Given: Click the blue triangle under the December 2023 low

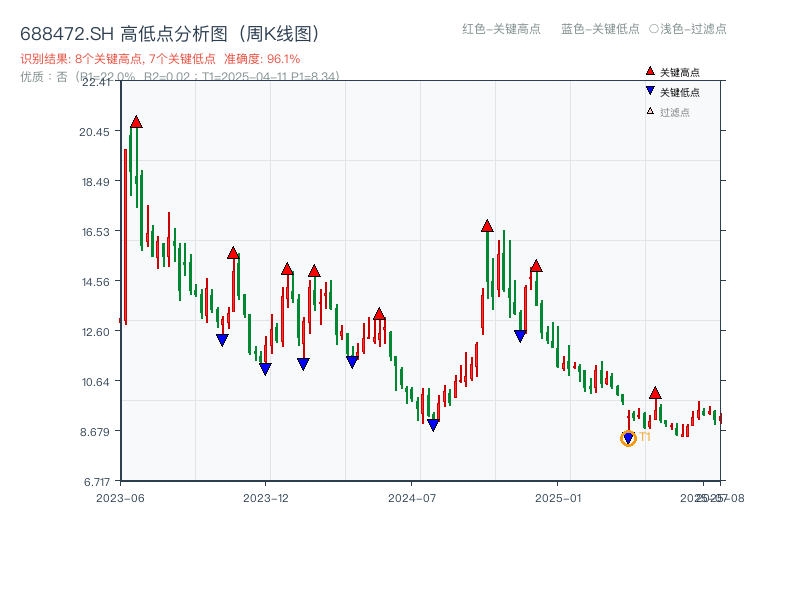Looking at the screenshot, I should (x=264, y=369).
